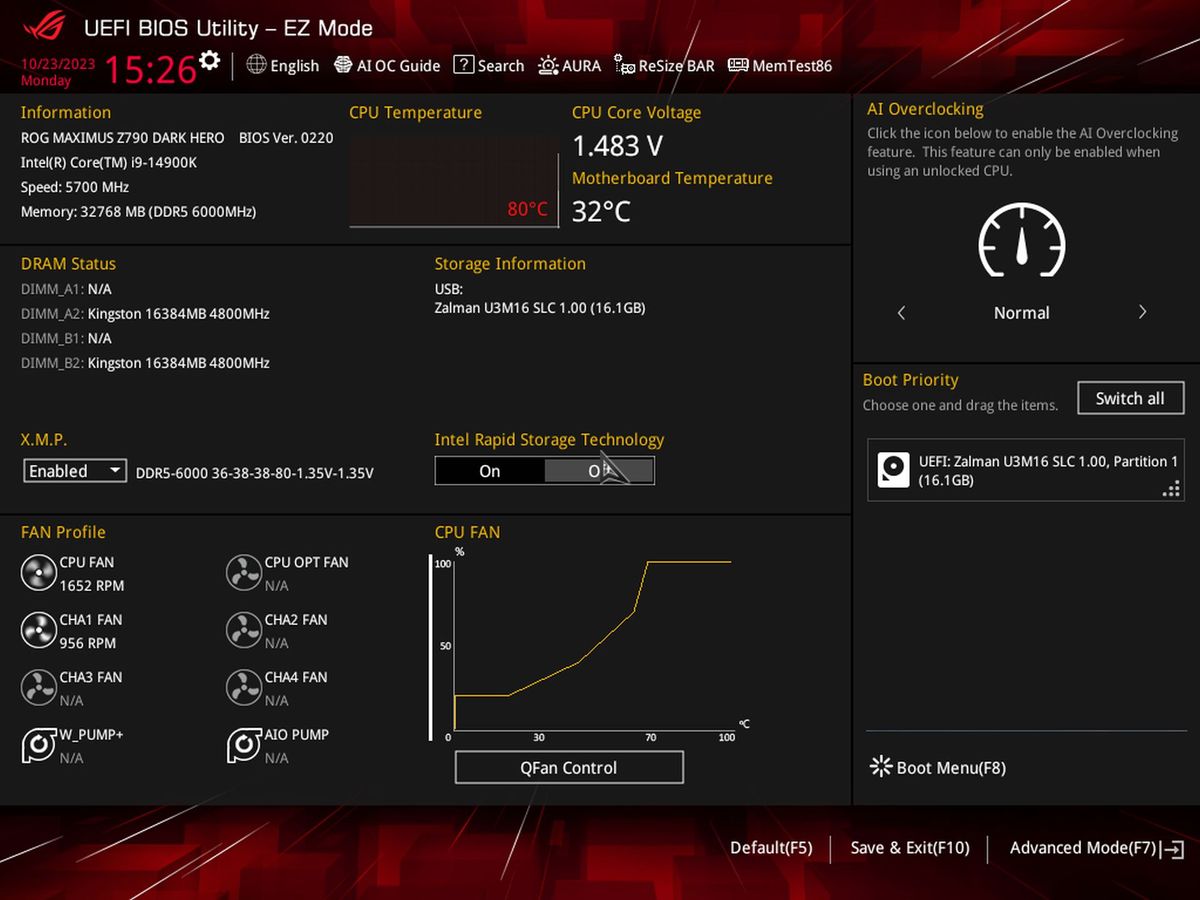Image resolution: width=1200 pixels, height=900 pixels.
Task: Click the W_PUMP+ icon
Action: click(x=39, y=745)
